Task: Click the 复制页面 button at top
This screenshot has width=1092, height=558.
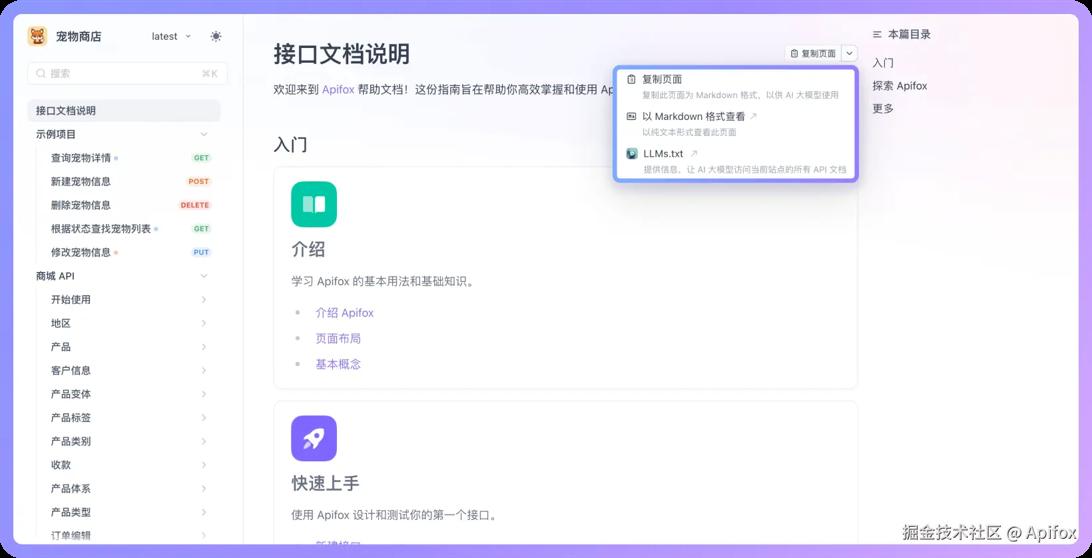Action: pyautogui.click(x=813, y=53)
